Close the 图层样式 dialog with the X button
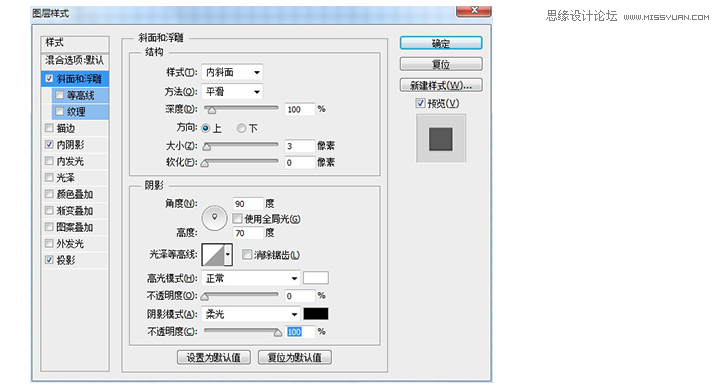This screenshot has width=720, height=388. tap(474, 10)
